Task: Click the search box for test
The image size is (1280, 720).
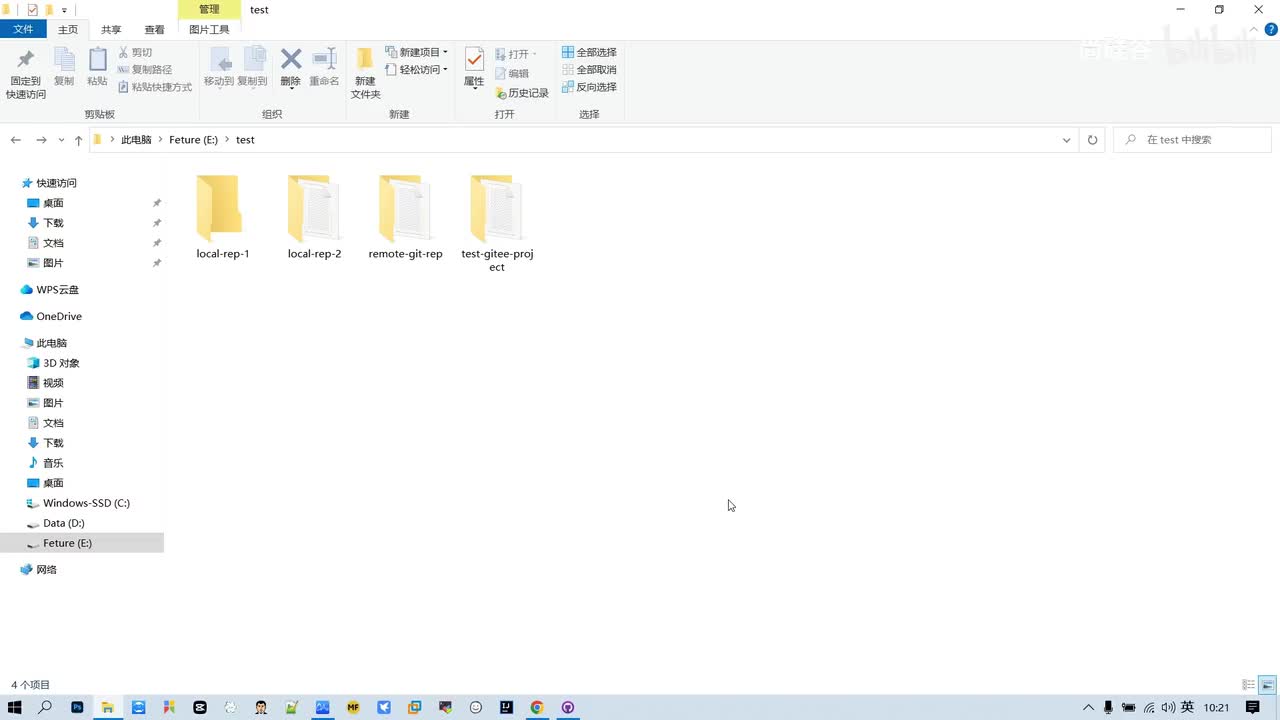Action: [1193, 140]
